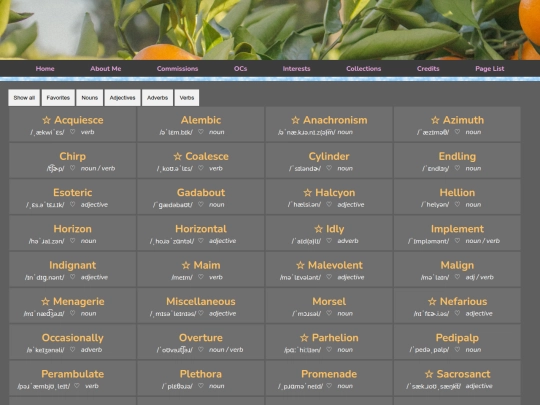This screenshot has height=405, width=540.
Task: Favorite Halcyon with its heart icon
Action: coord(329,204)
